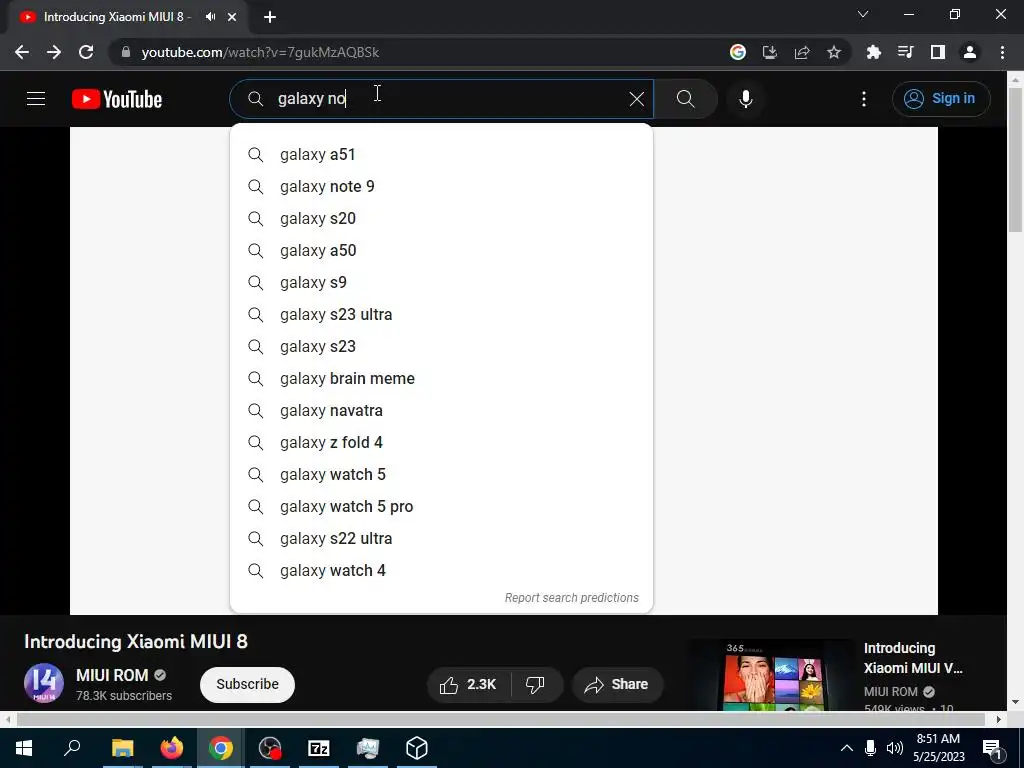Go back in Chrome
The width and height of the screenshot is (1024, 768).
22,52
